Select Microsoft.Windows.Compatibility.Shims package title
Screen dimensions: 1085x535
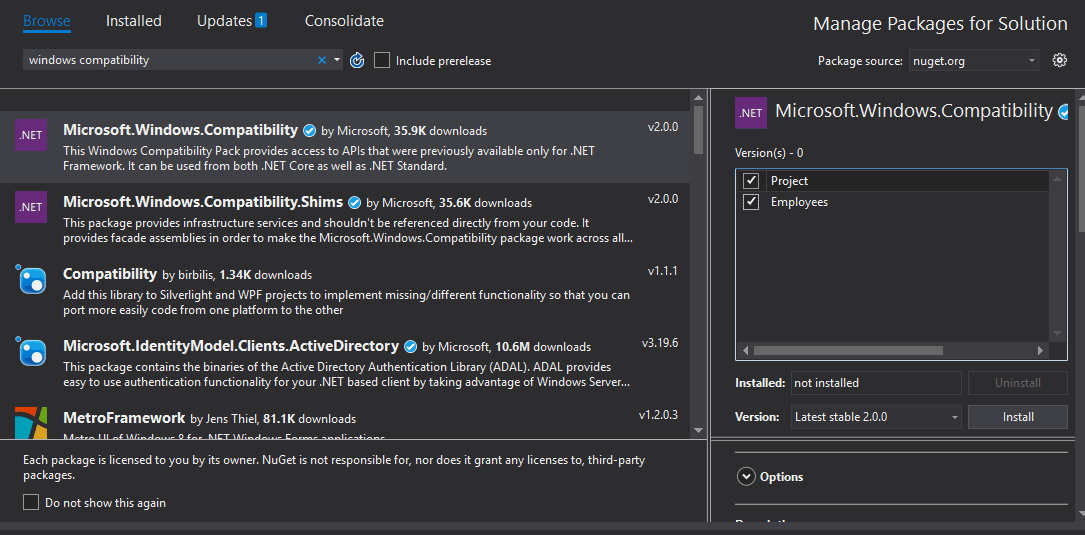[x=203, y=202]
